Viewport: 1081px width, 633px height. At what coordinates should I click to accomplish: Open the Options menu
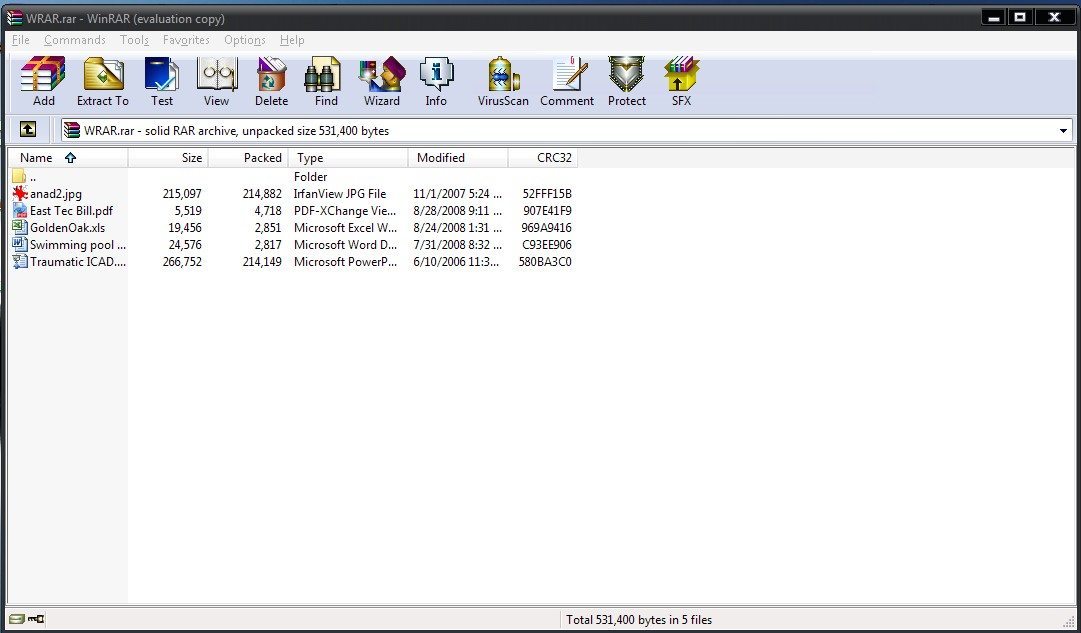[x=244, y=40]
